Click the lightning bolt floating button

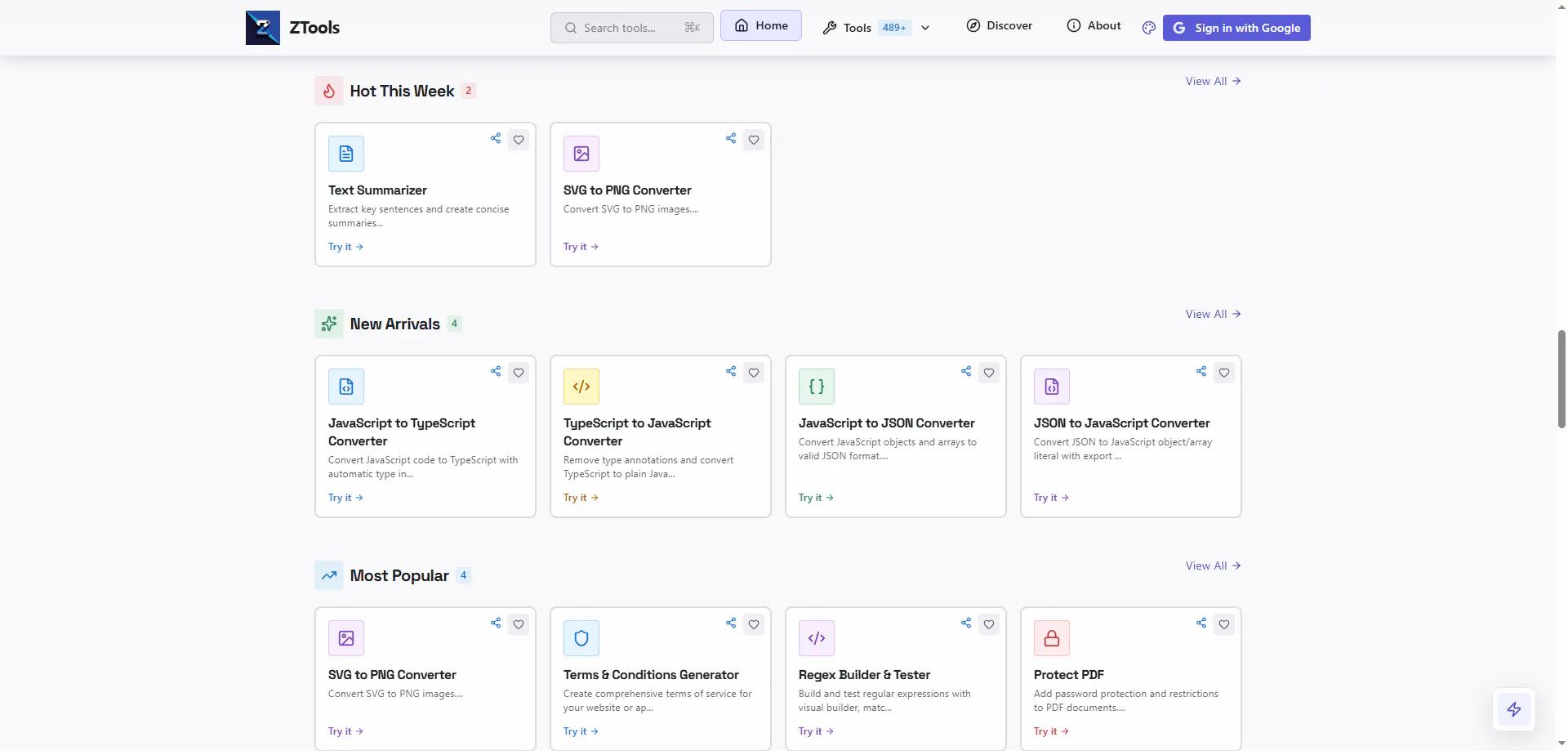[x=1514, y=709]
